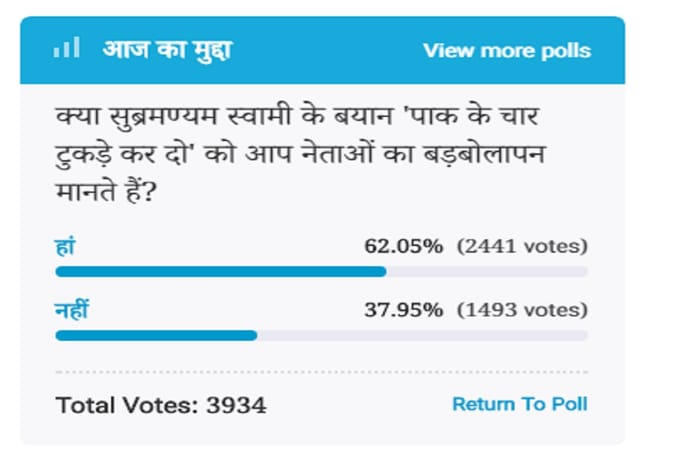Click the आज का मुद्दा header title
The height and width of the screenshot is (455, 674).
pyautogui.click(x=166, y=49)
